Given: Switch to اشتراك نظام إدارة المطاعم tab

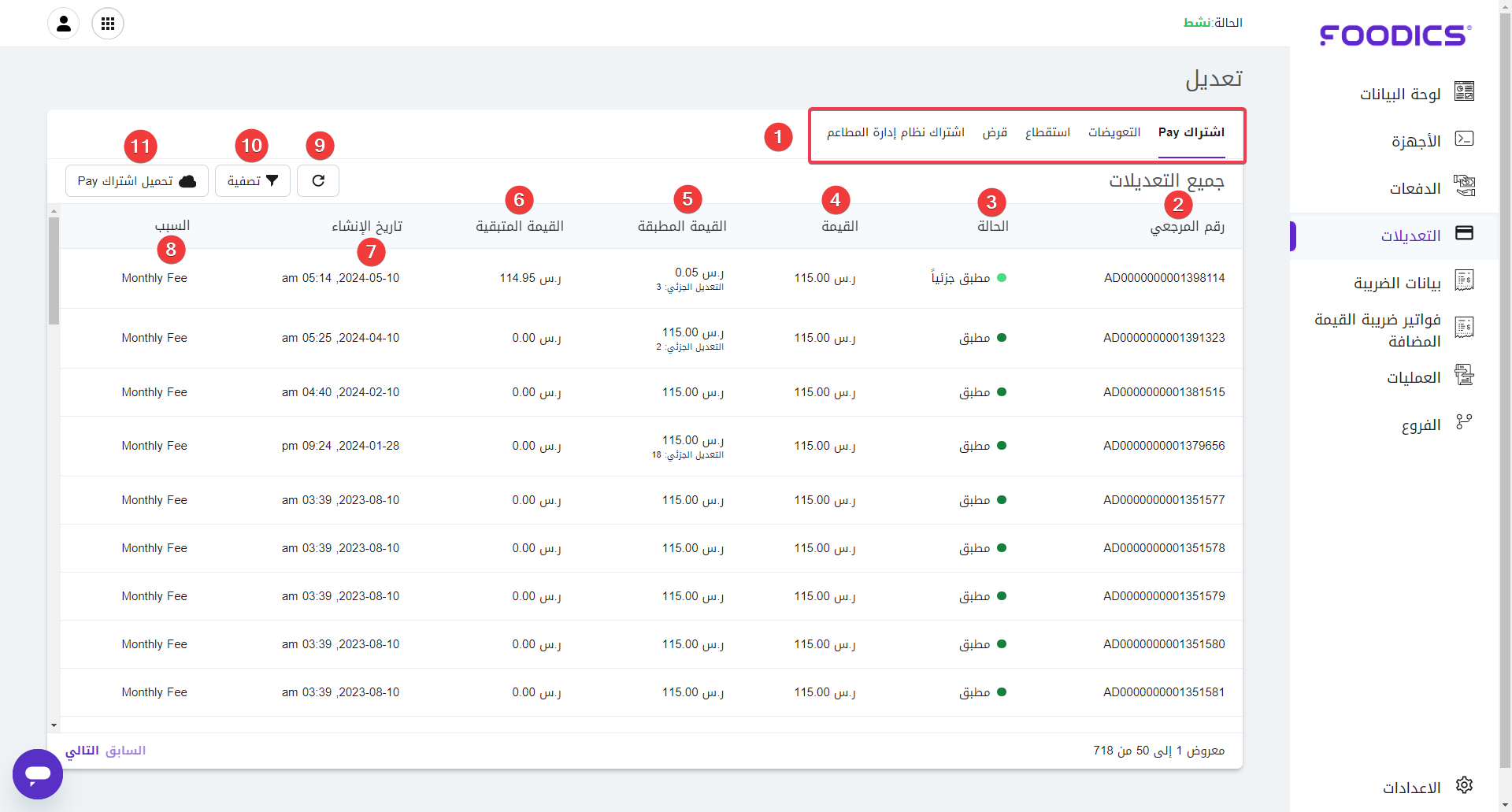Looking at the screenshot, I should pyautogui.click(x=895, y=132).
